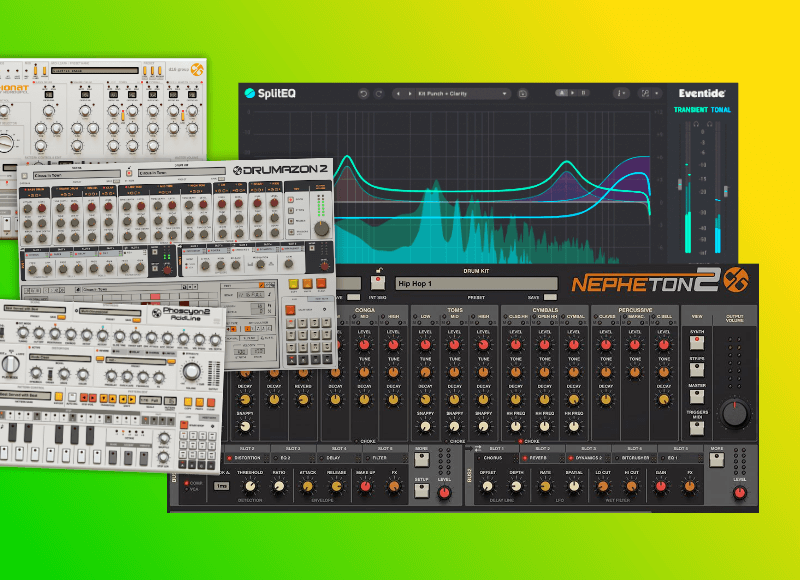
Task: Click the Drumazon 2 logo
Action: click(x=280, y=170)
